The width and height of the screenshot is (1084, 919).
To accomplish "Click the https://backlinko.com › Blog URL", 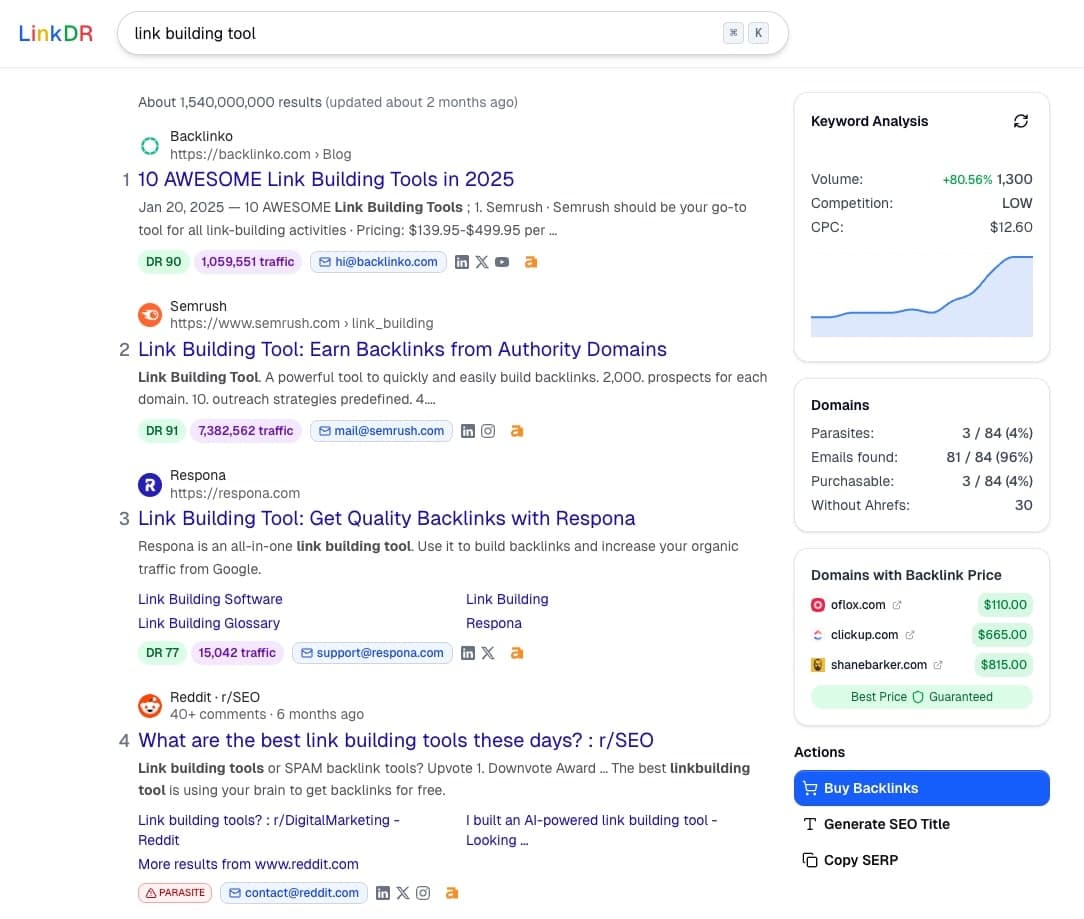I will click(x=261, y=154).
